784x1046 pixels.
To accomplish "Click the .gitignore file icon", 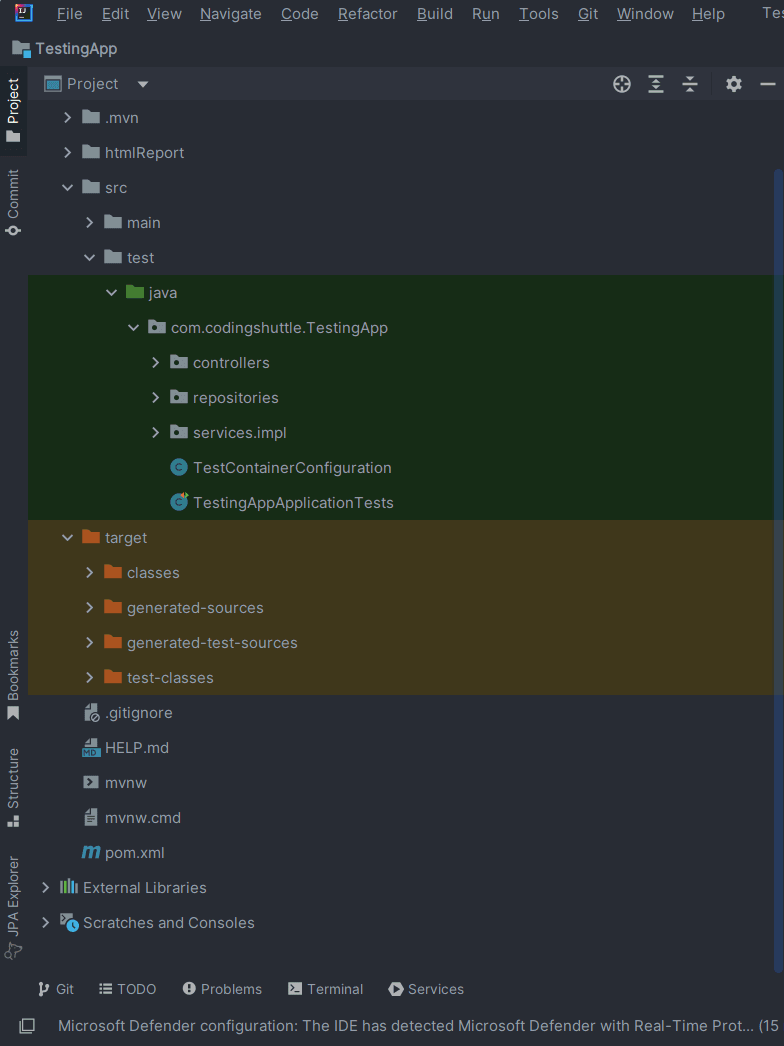I will tap(91, 712).
